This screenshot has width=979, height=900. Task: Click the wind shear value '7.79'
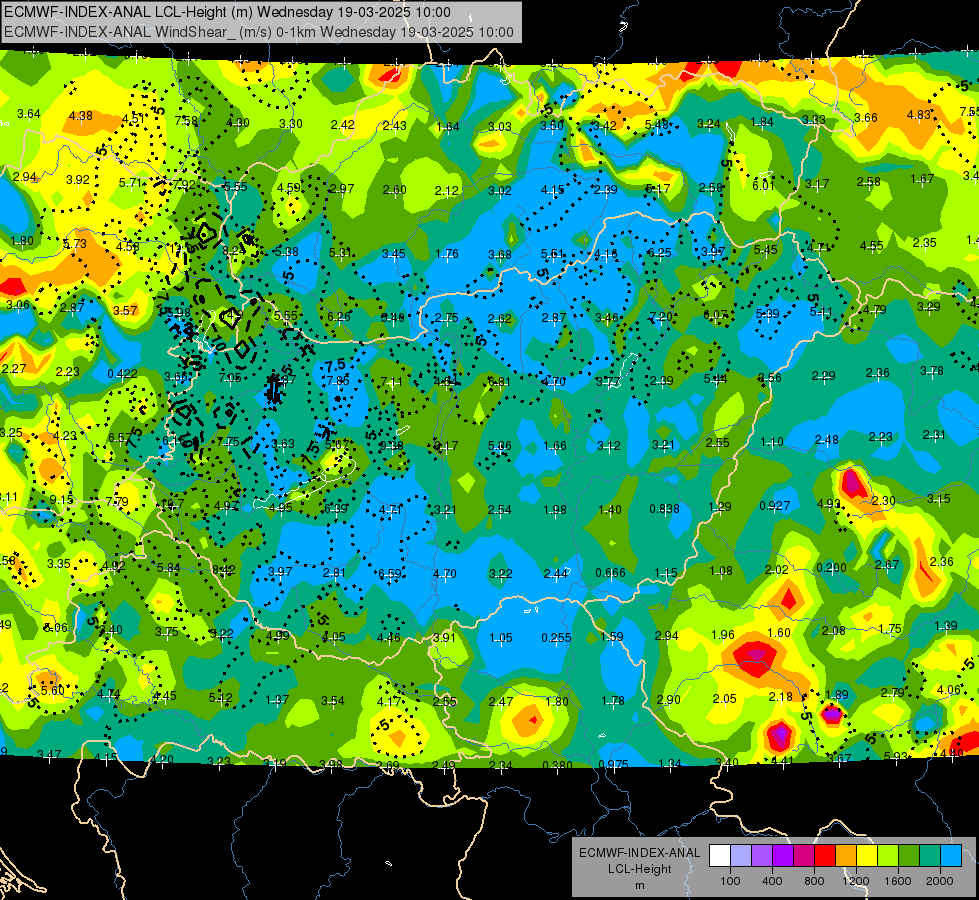click(x=117, y=502)
